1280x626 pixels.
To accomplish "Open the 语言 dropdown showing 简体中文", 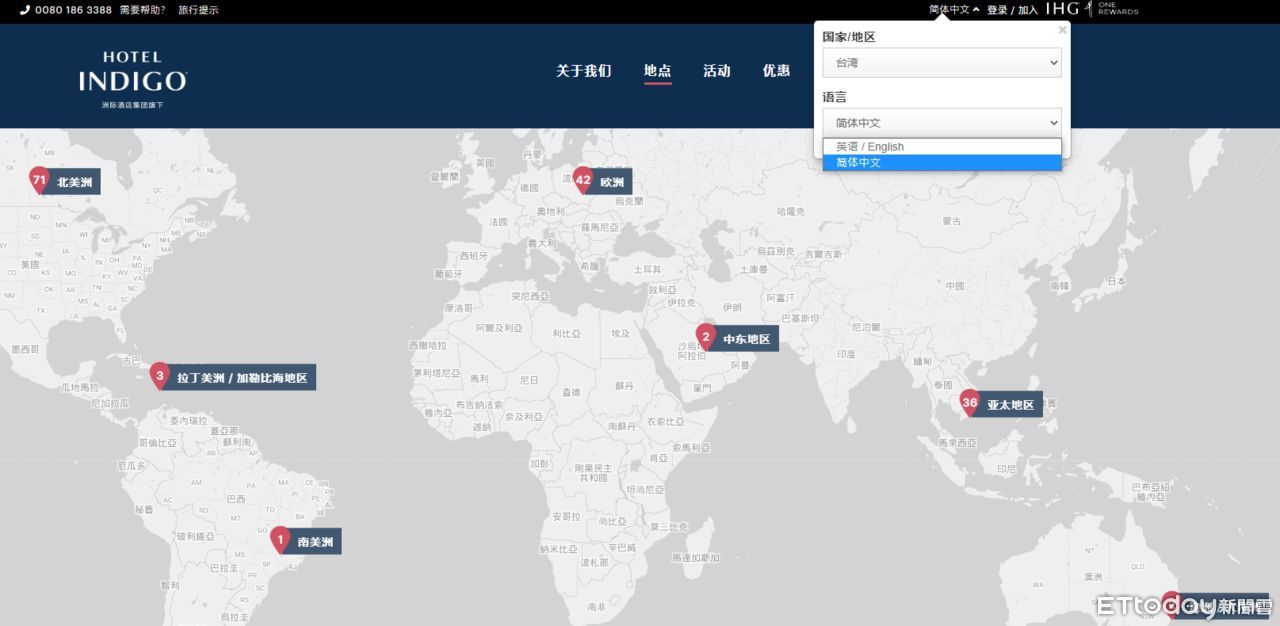I will tap(941, 123).
